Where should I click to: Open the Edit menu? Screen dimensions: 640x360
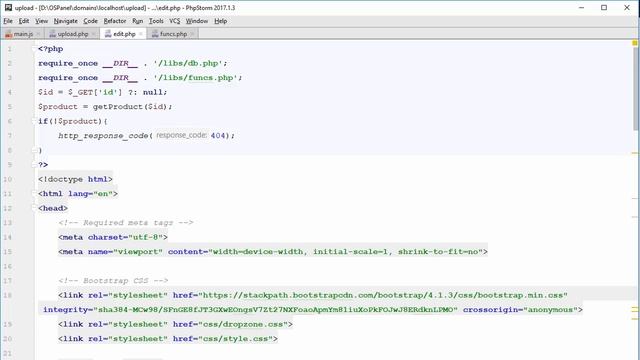pos(24,21)
